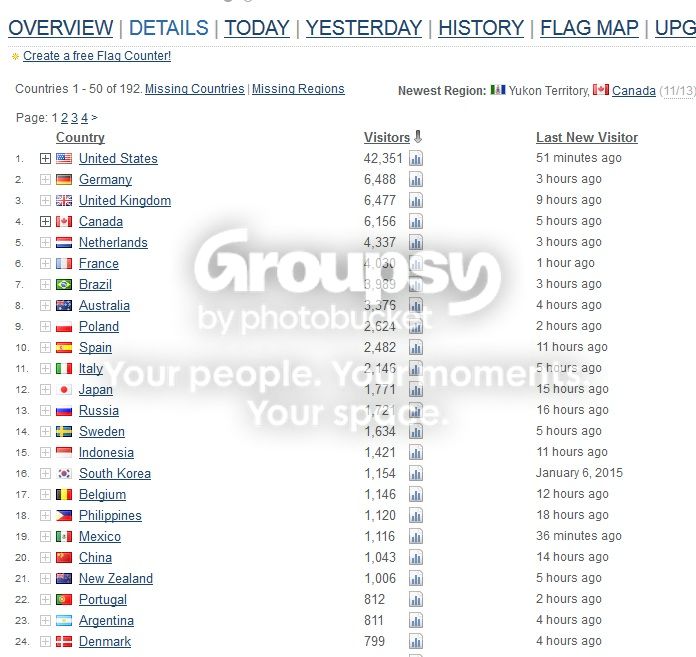Open the Australia visitors chart icon
696x657 pixels.
click(416, 305)
